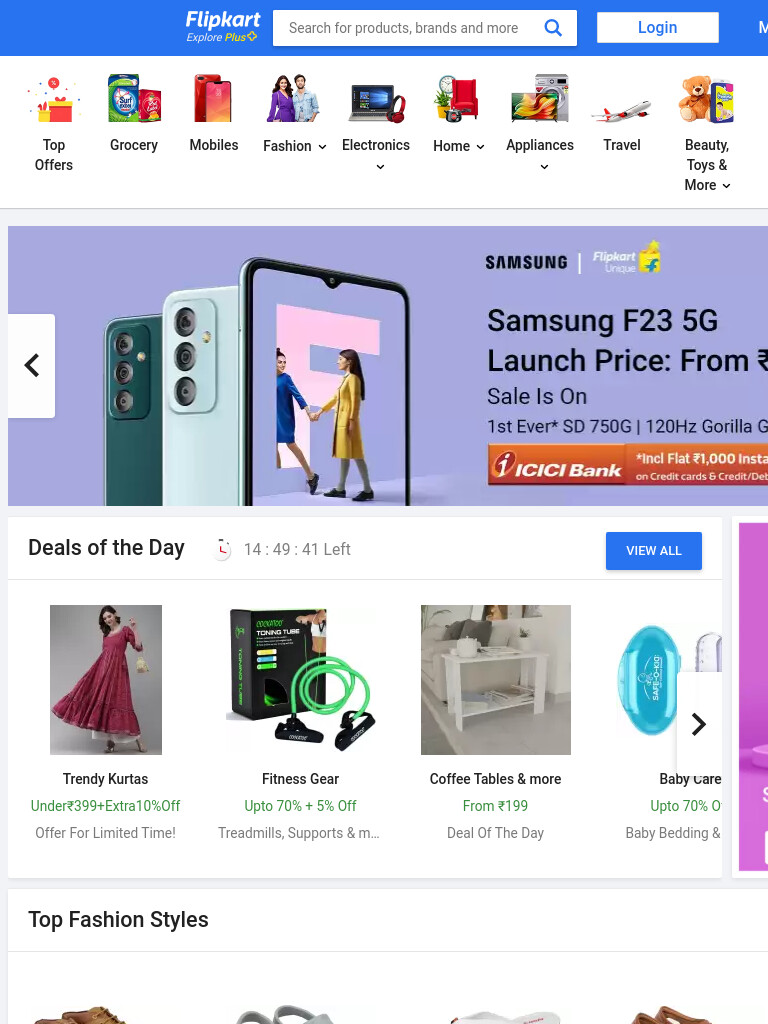Open the Mobiles category icon
Viewport: 768px width, 1024px height.
click(214, 99)
